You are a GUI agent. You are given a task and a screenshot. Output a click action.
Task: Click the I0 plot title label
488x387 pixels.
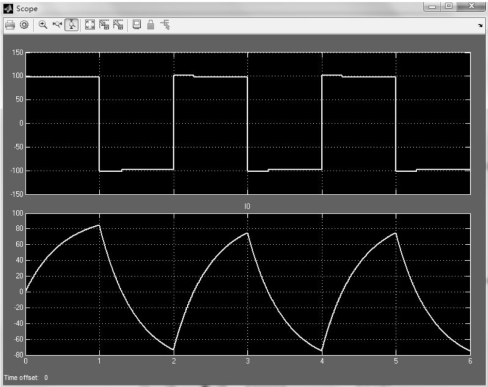pos(247,206)
